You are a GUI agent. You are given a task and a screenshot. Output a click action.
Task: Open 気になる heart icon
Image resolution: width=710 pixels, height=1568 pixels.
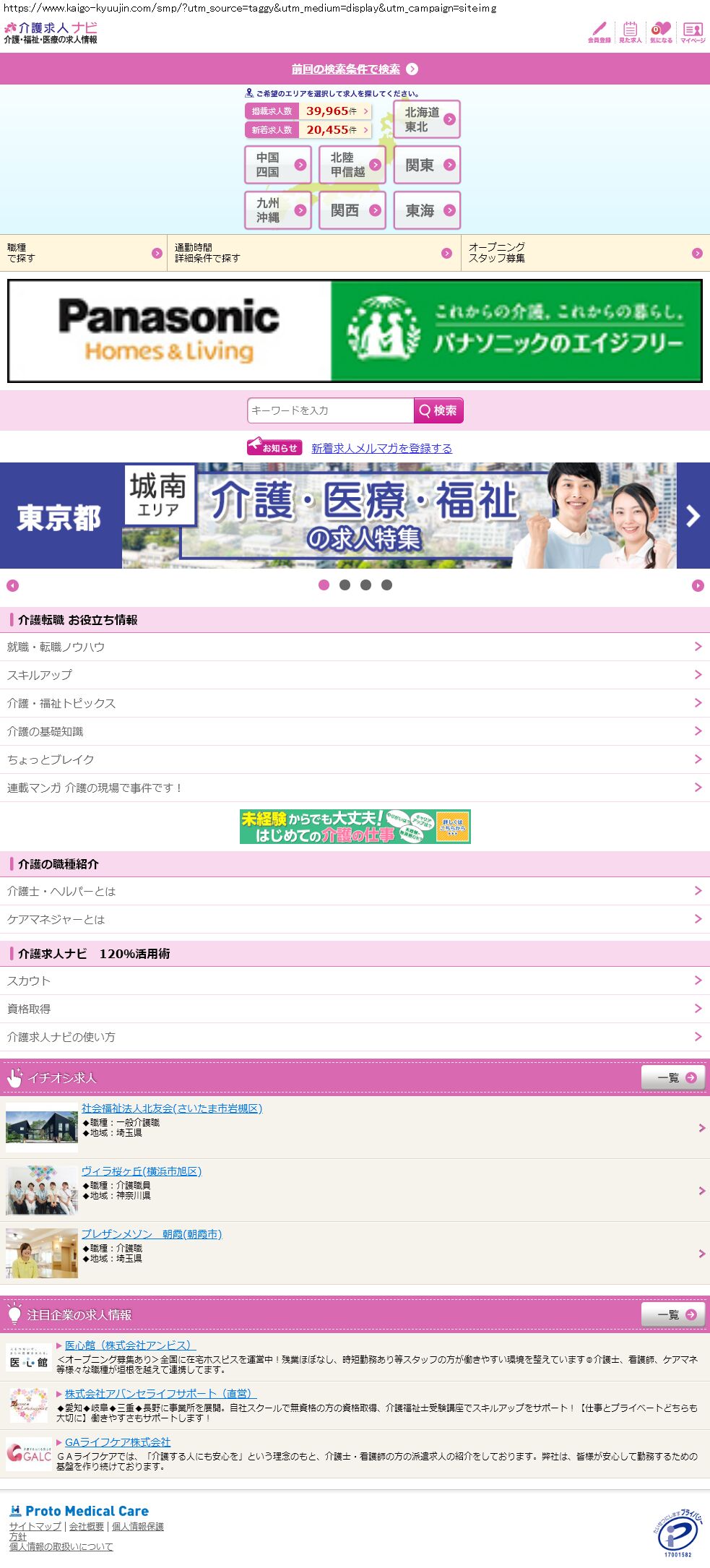[x=661, y=32]
